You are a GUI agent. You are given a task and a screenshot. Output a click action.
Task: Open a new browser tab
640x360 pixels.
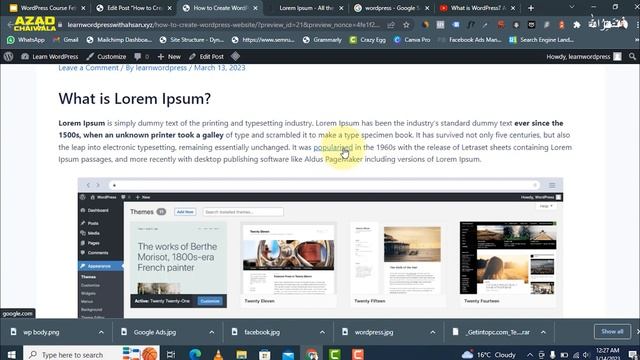coord(531,8)
